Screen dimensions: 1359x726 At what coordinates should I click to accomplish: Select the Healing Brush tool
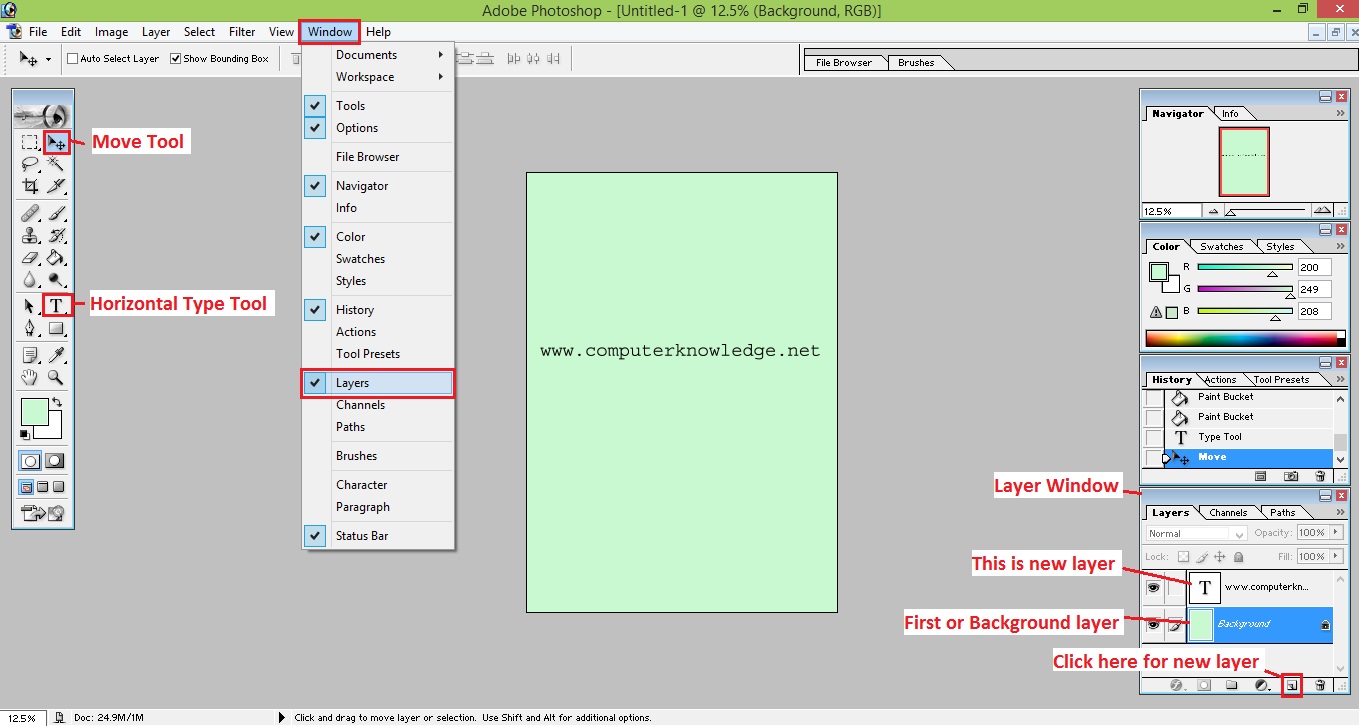click(31, 213)
